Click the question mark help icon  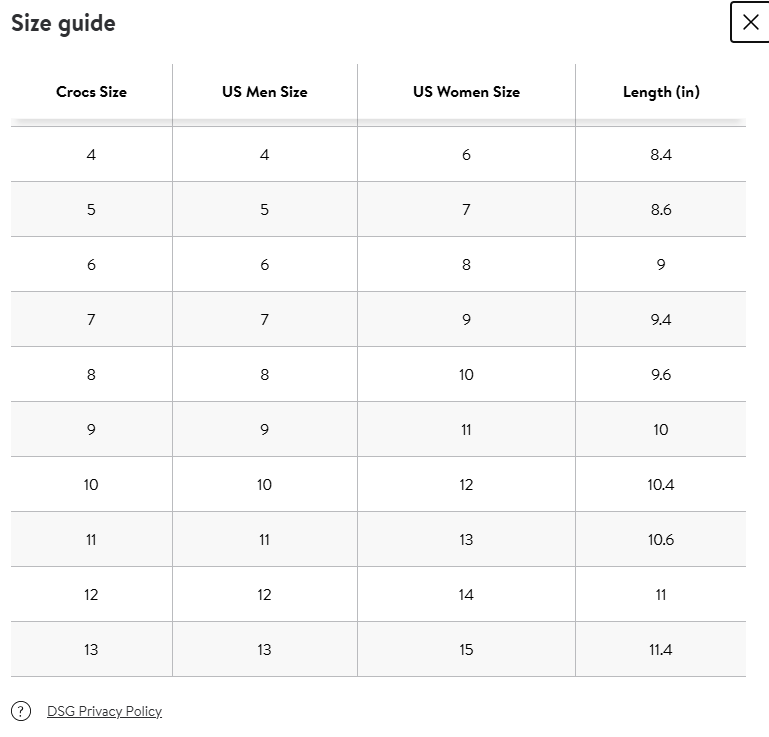(x=21, y=711)
